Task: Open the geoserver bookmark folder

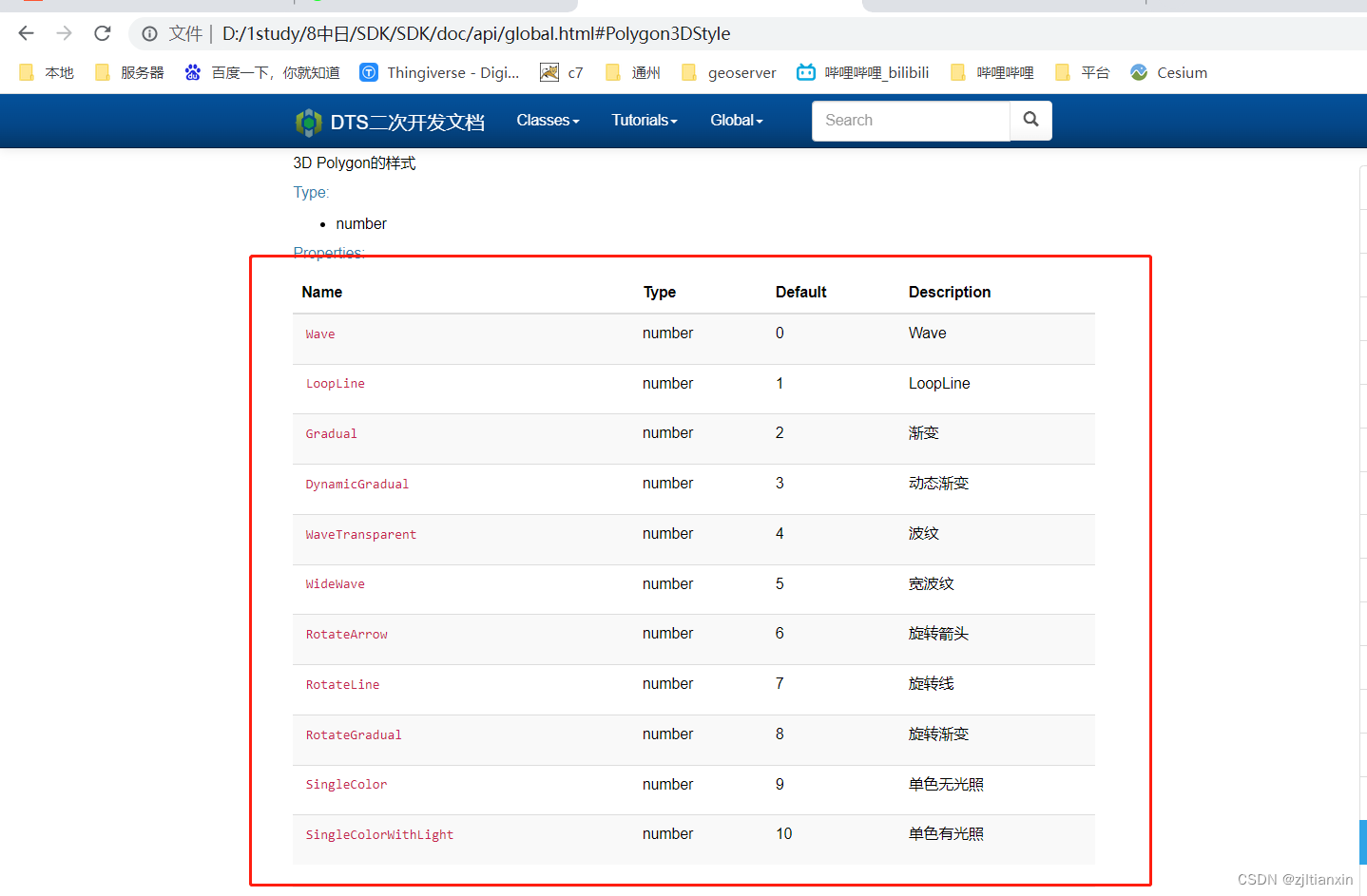Action: click(x=729, y=72)
